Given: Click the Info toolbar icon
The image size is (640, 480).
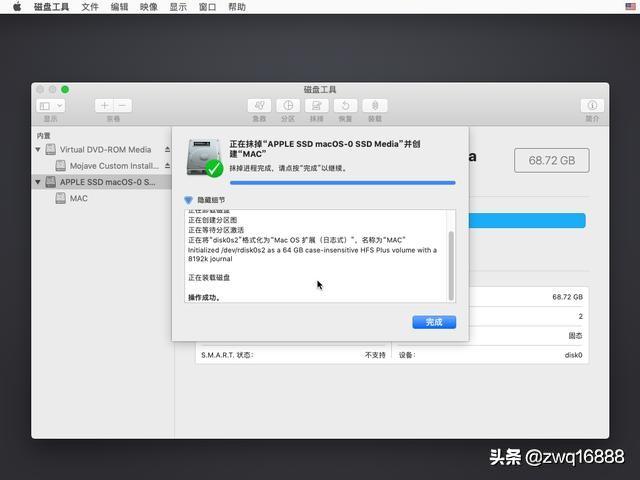Looking at the screenshot, I should (592, 106).
